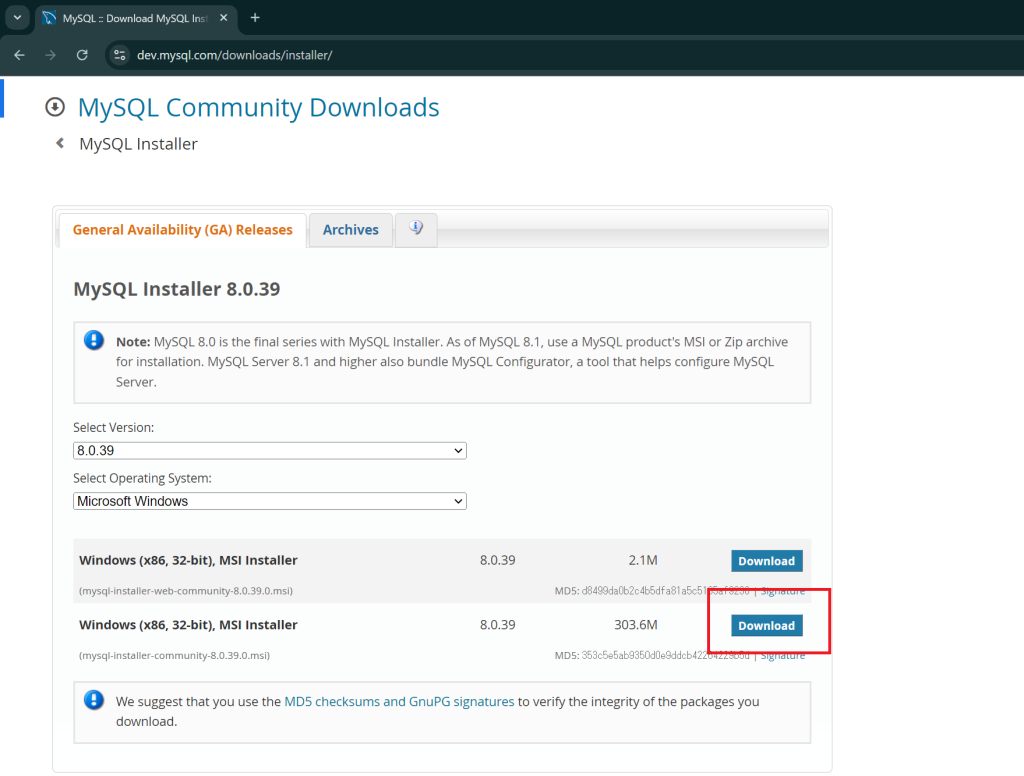Click info icon in checksum suggestion box
The width and height of the screenshot is (1024, 776).
[94, 701]
